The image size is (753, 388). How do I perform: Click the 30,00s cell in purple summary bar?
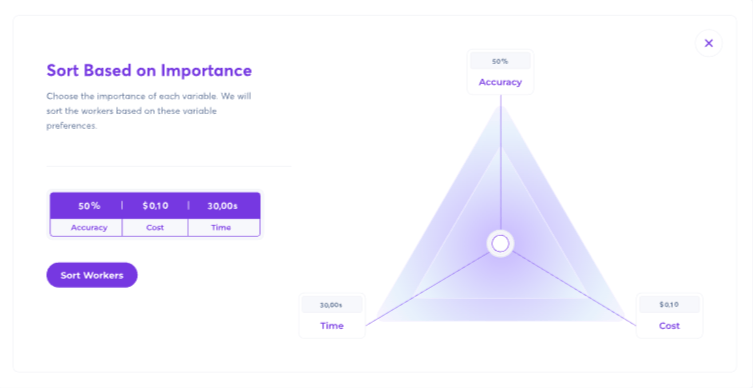coord(222,206)
